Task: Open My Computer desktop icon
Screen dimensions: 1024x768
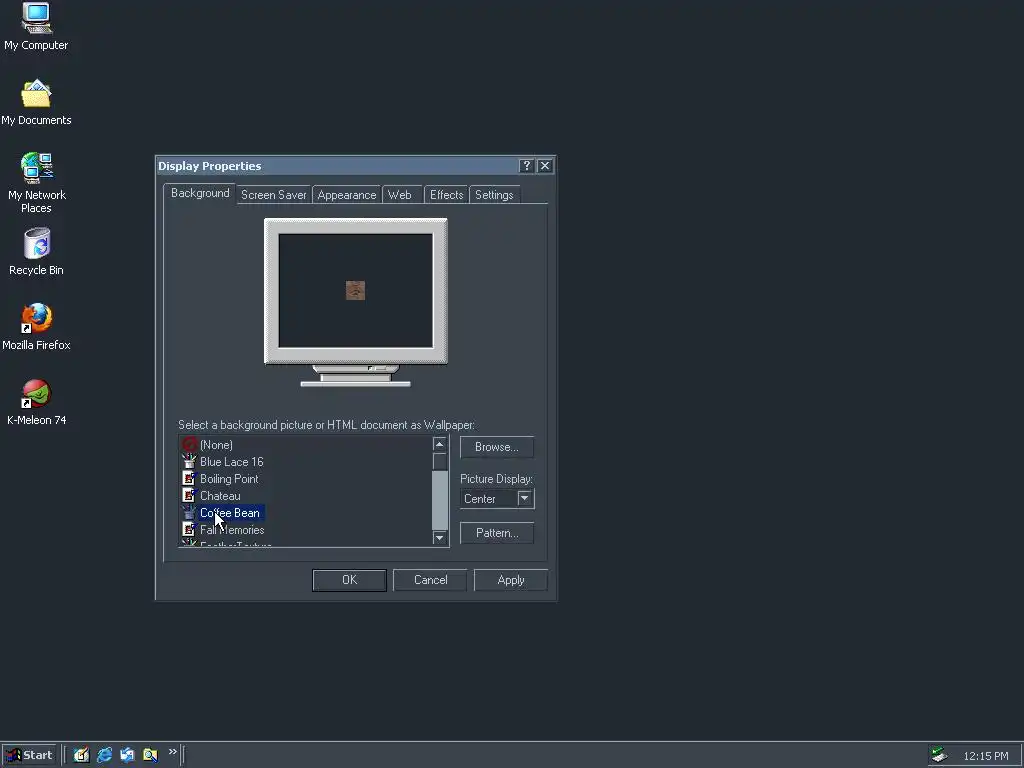Action: 36,26
